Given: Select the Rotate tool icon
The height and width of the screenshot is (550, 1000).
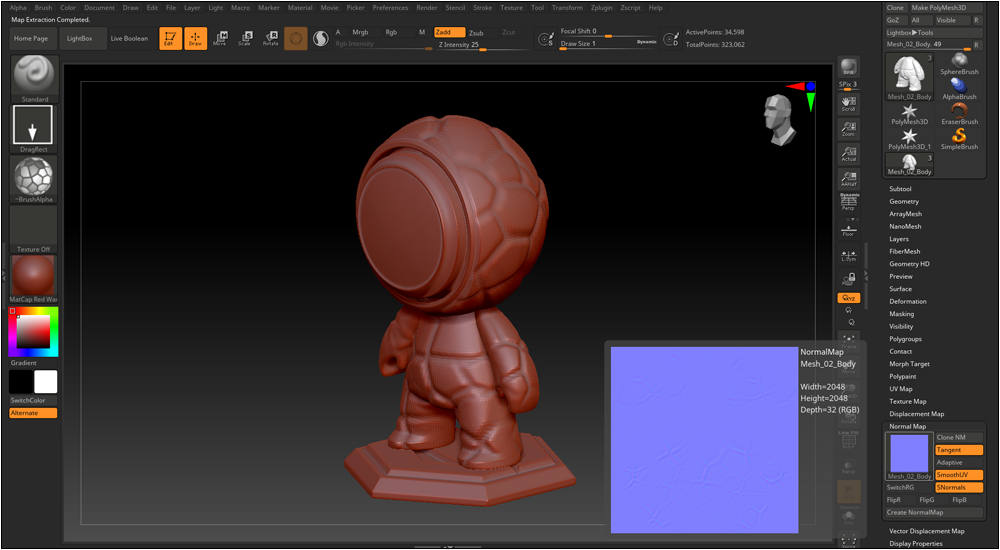Looking at the screenshot, I should (270, 38).
